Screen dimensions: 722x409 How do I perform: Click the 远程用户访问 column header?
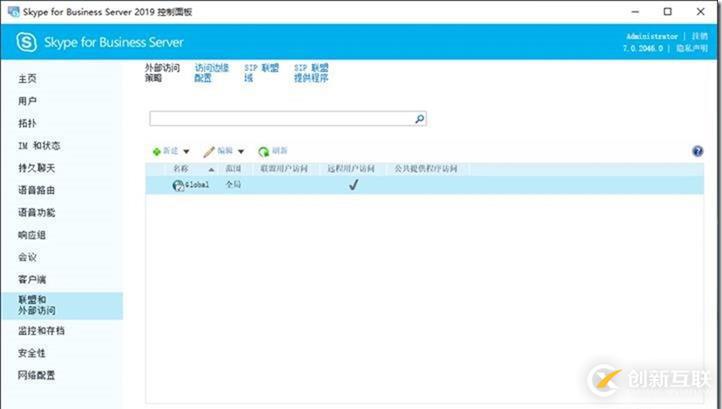tap(351, 169)
